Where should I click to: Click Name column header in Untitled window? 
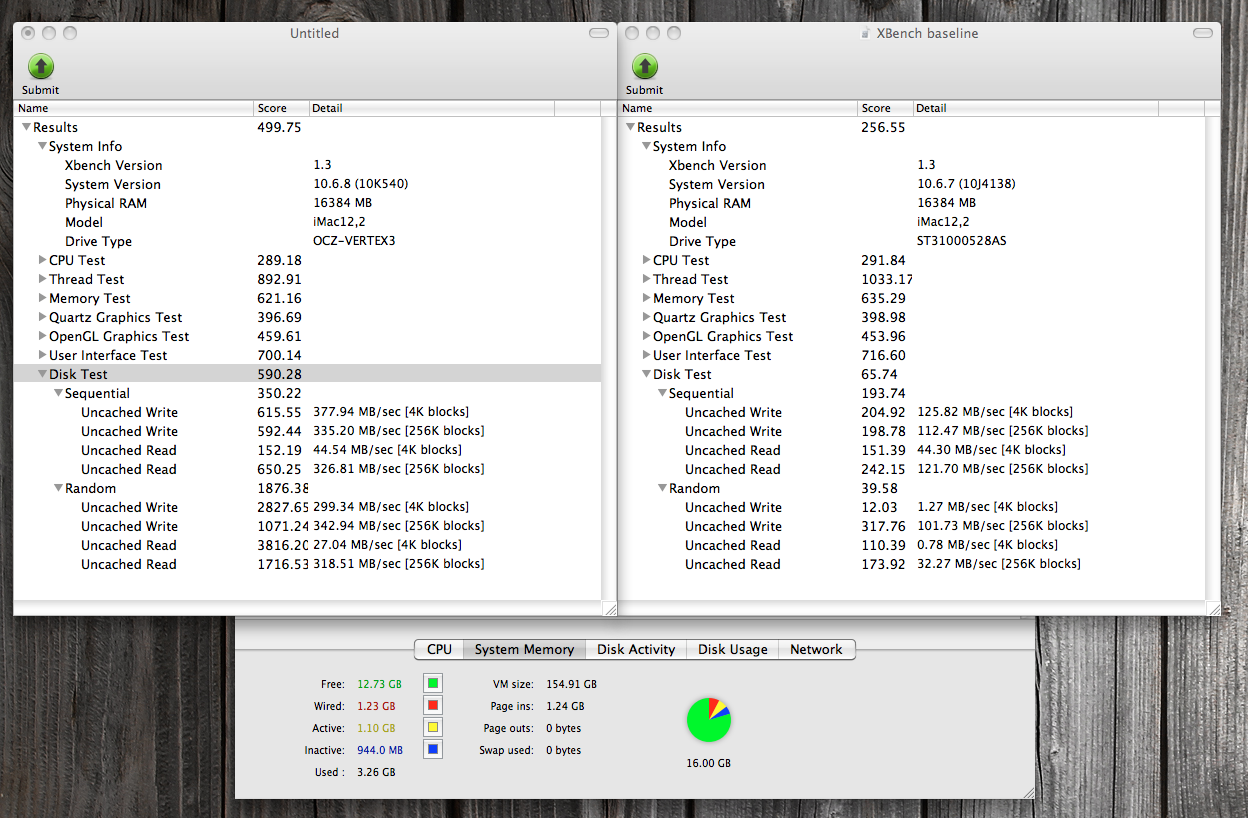(x=134, y=108)
